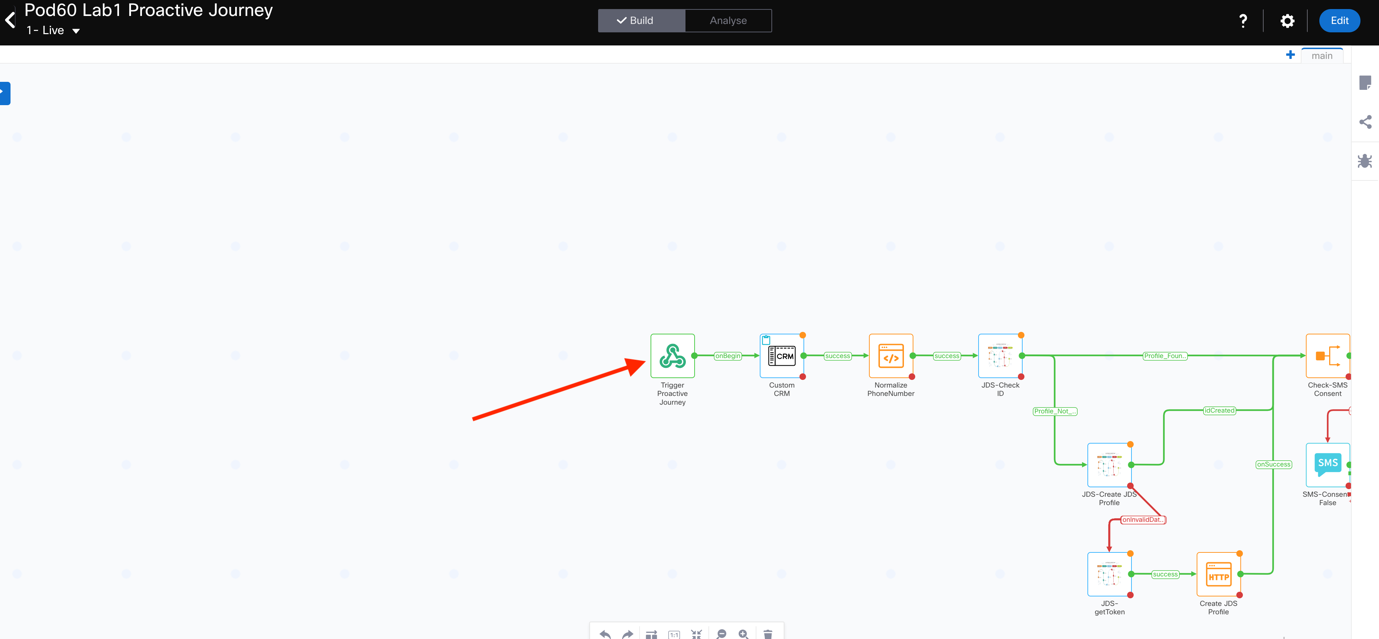Image resolution: width=1379 pixels, height=639 pixels.
Task: Click the back arrow beside flow title
Action: point(10,20)
